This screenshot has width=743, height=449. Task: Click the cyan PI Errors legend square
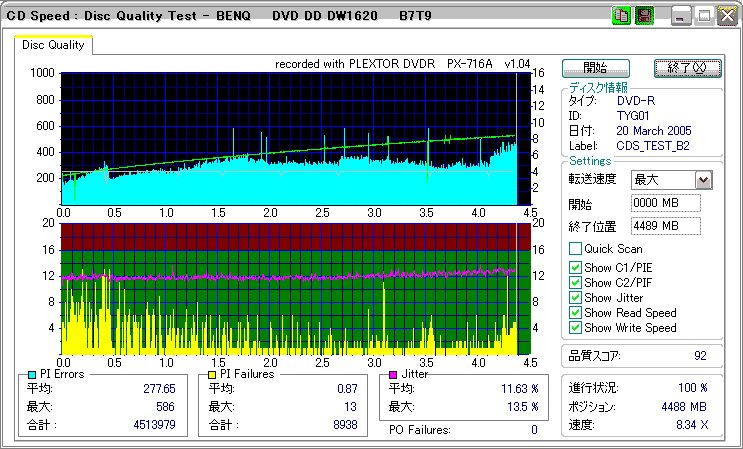pyautogui.click(x=32, y=375)
